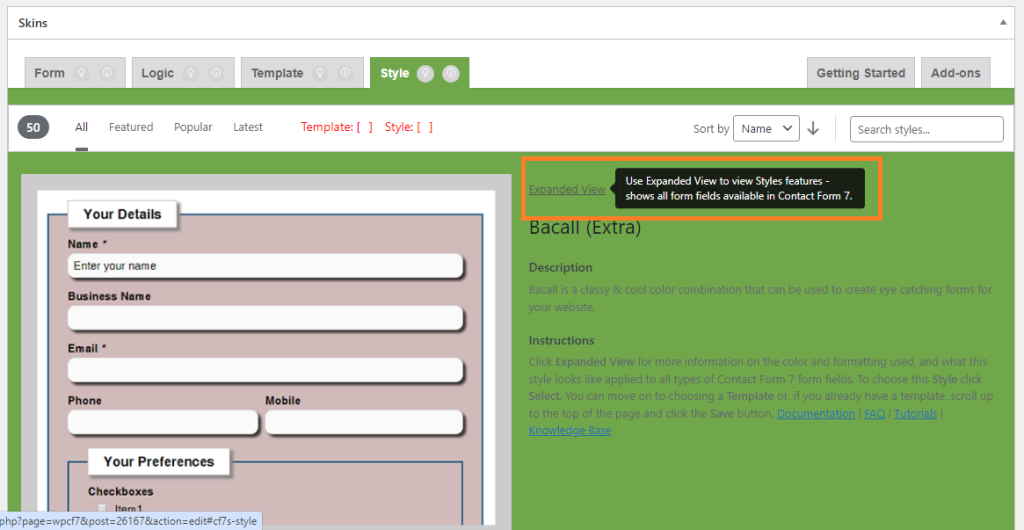Image resolution: width=1024 pixels, height=530 pixels.
Task: Click the Search styles input box
Action: coord(926,129)
